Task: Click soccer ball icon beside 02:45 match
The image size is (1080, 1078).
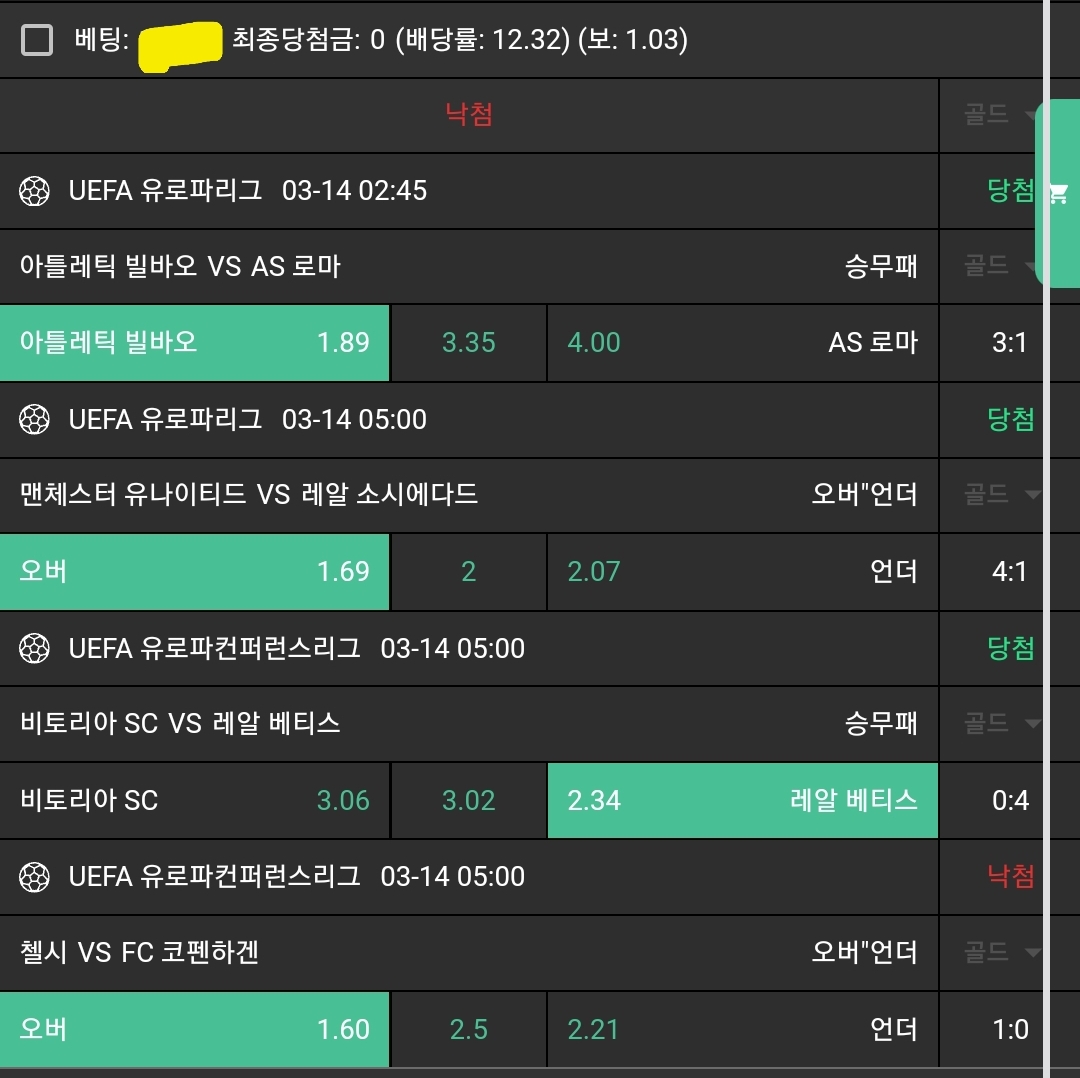Action: 35,191
